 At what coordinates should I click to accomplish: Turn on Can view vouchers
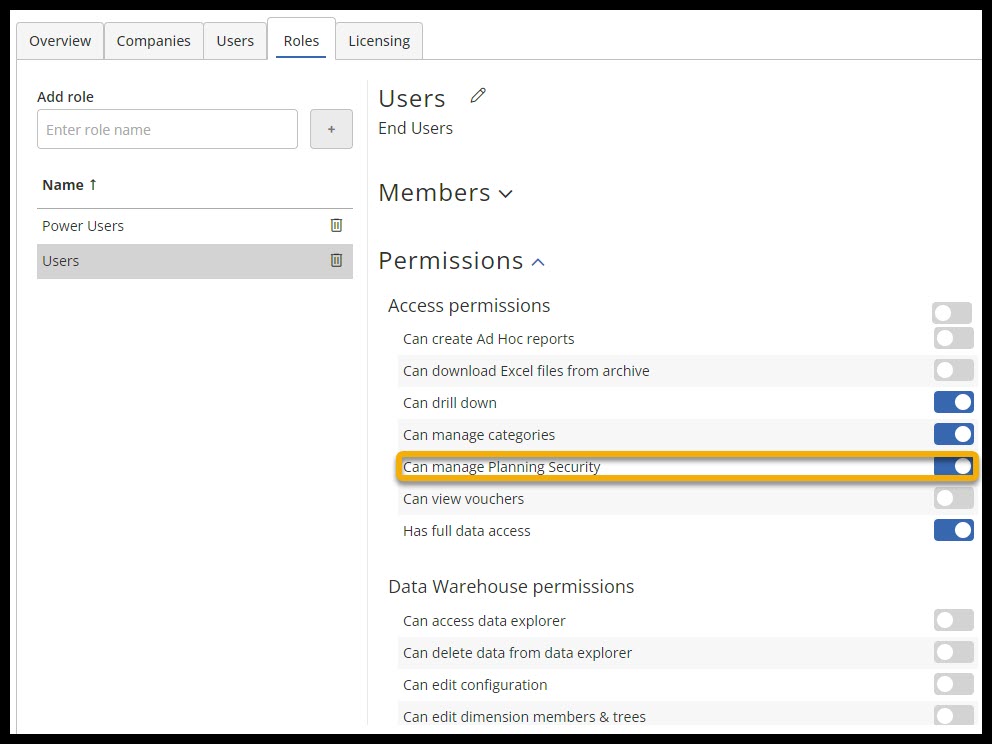953,499
